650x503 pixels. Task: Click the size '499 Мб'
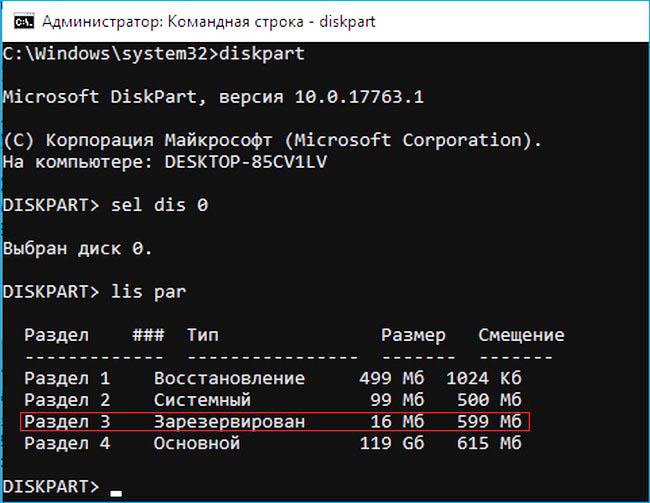(x=392, y=378)
